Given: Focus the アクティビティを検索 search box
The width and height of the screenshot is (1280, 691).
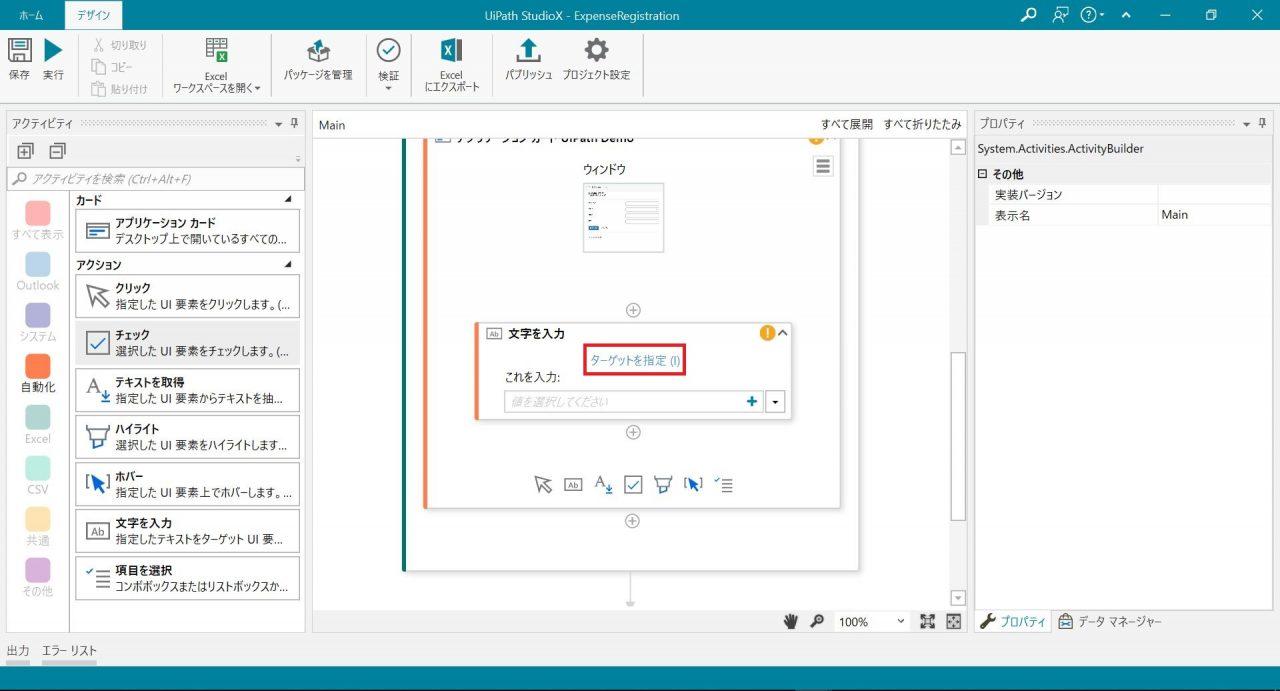Looking at the screenshot, I should tap(155, 179).
